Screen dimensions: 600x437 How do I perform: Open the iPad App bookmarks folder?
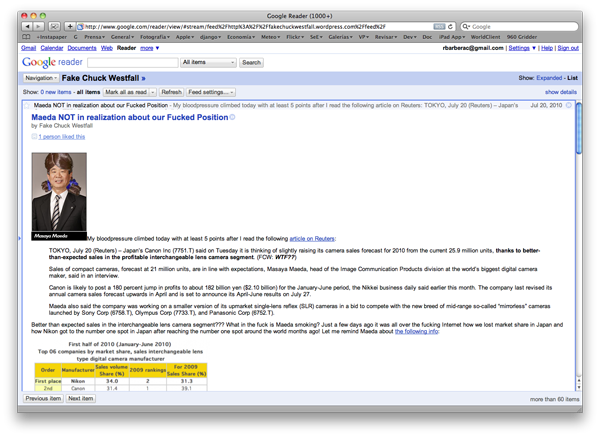pos(452,37)
